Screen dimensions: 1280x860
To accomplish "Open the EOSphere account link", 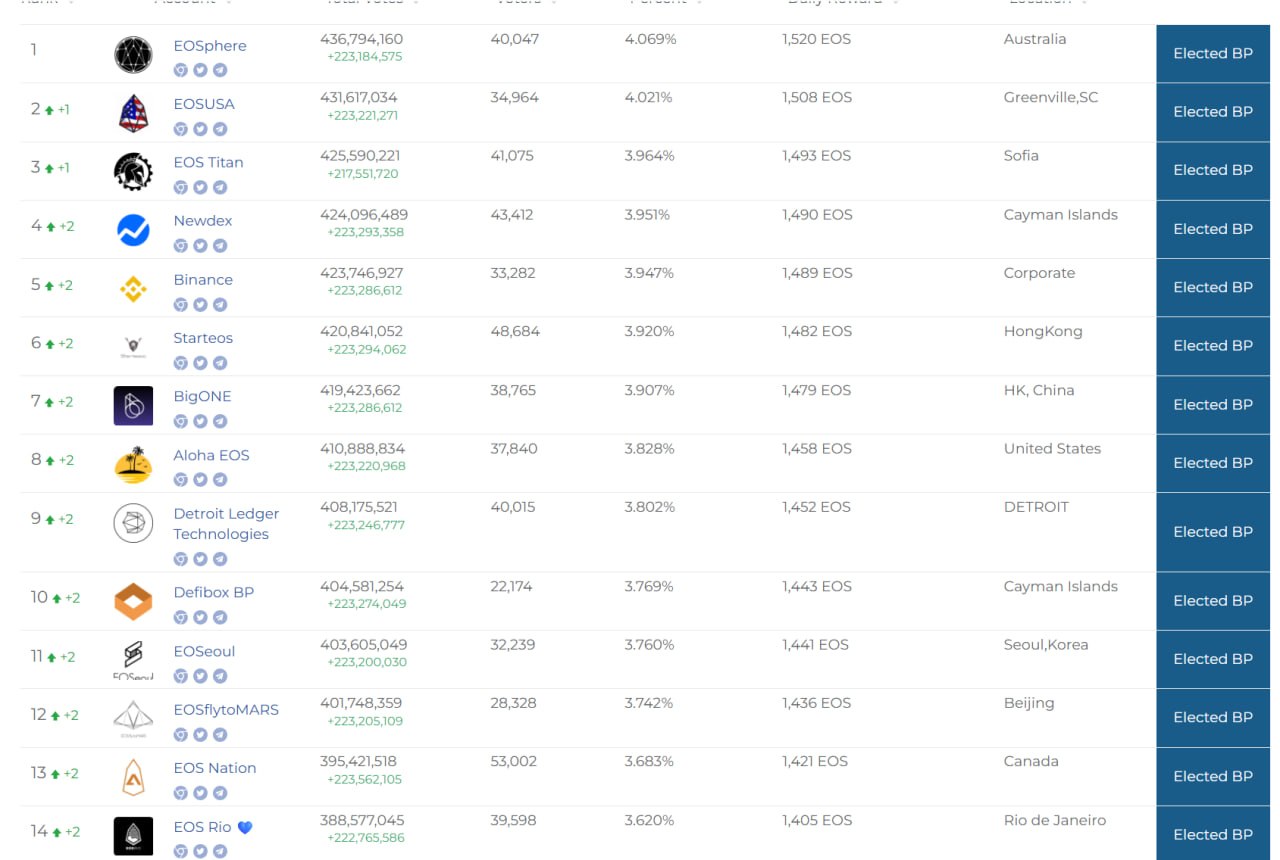I will tap(210, 46).
